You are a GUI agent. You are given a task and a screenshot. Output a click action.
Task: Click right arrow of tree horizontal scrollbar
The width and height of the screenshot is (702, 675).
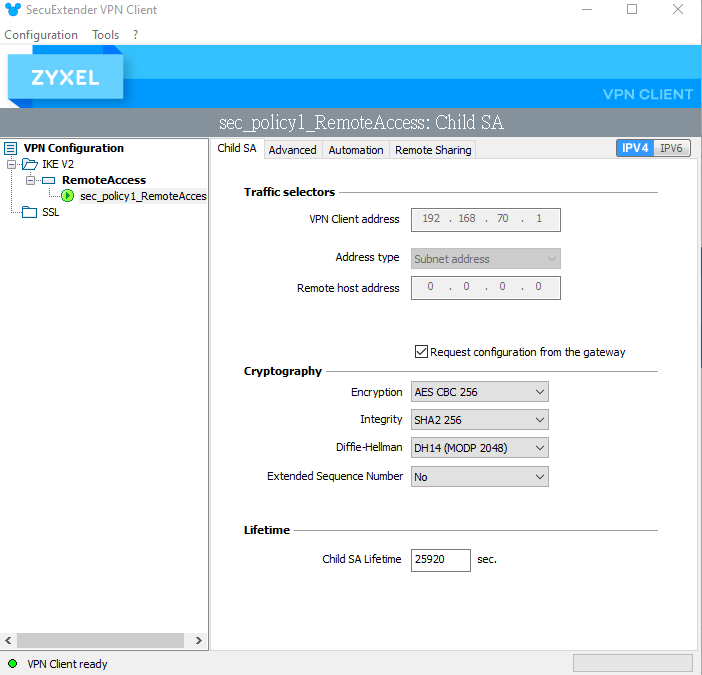199,641
